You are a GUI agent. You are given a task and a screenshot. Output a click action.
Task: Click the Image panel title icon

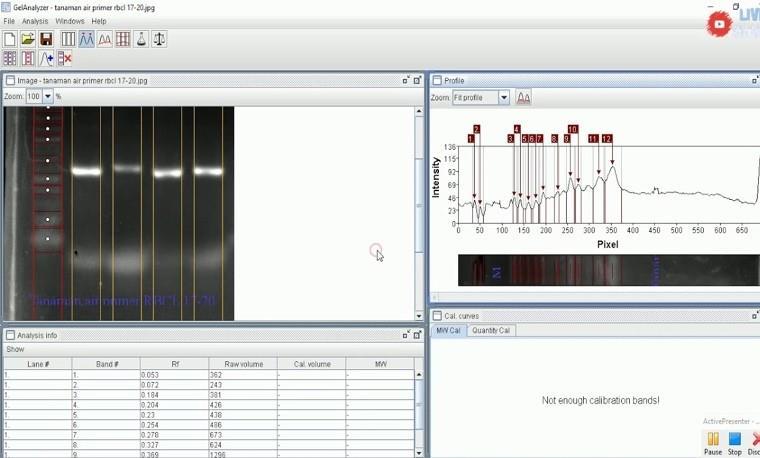tap(10, 80)
